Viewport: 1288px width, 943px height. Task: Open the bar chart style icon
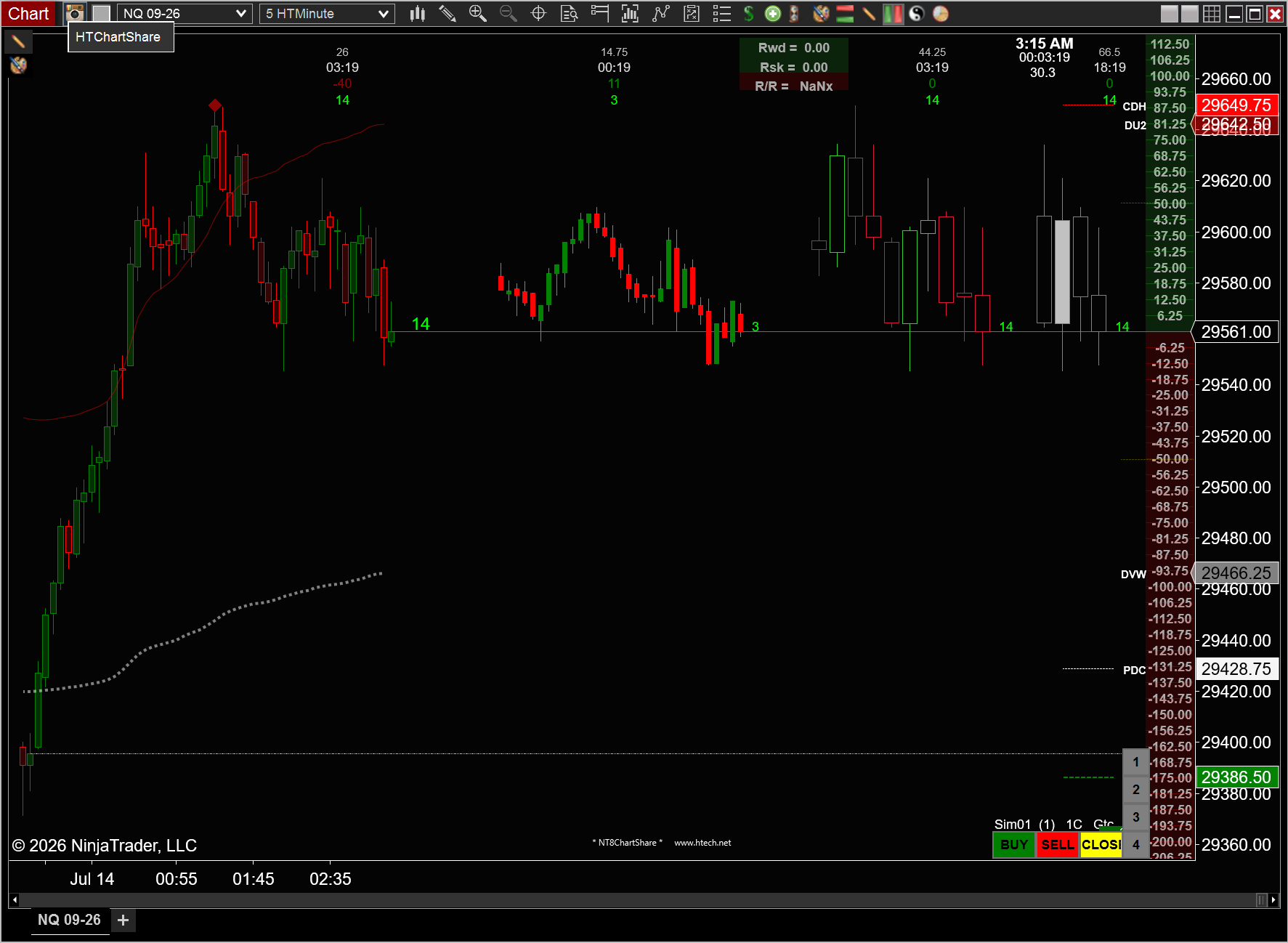[x=417, y=13]
